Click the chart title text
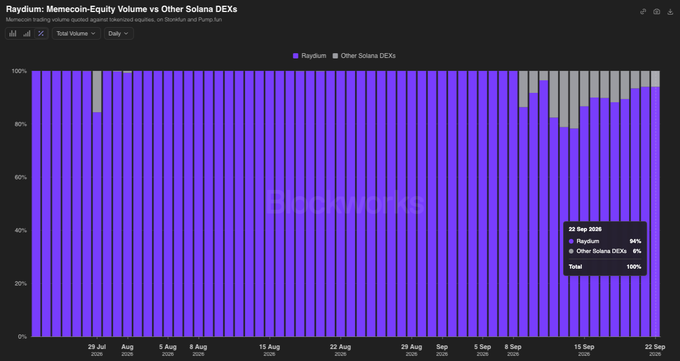The height and width of the screenshot is (361, 680). [121, 9]
